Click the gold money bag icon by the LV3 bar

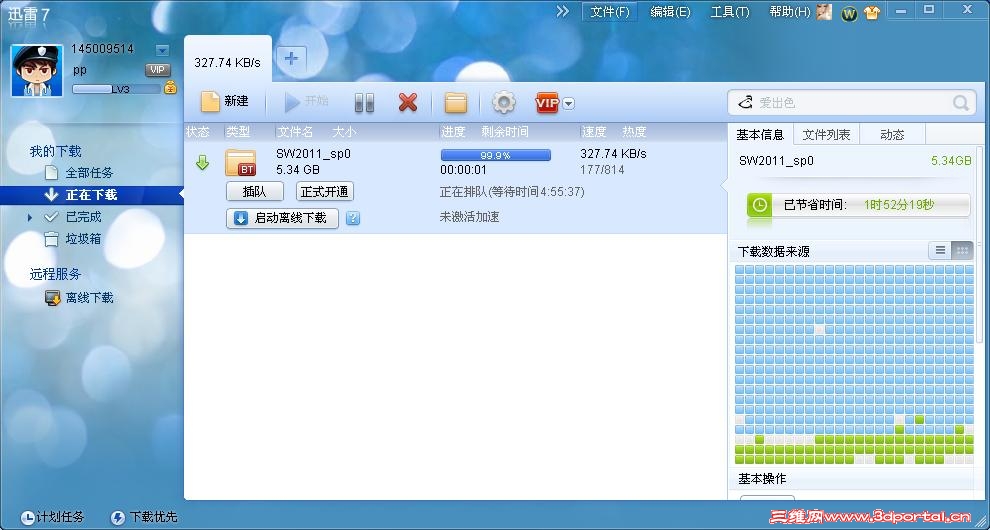pyautogui.click(x=170, y=88)
